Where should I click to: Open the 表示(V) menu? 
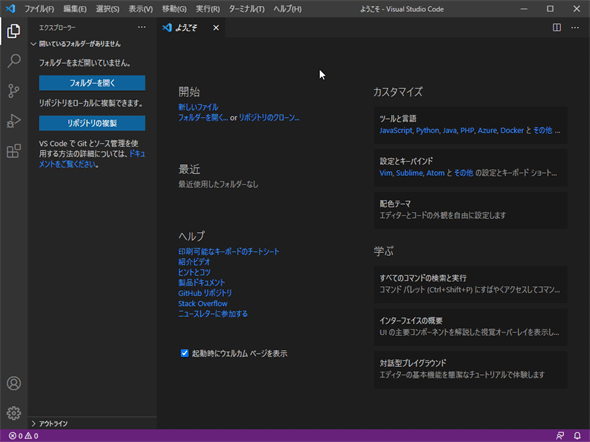[140, 9]
